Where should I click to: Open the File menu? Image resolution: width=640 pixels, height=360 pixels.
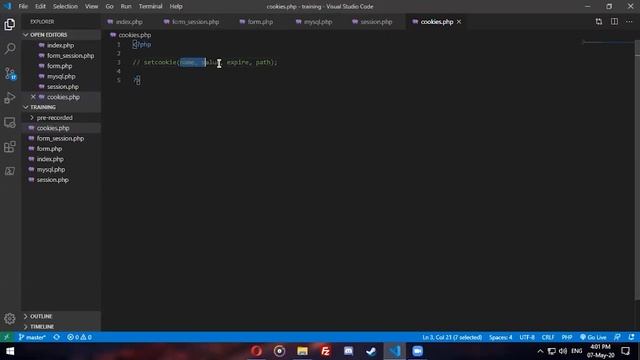tap(23, 6)
